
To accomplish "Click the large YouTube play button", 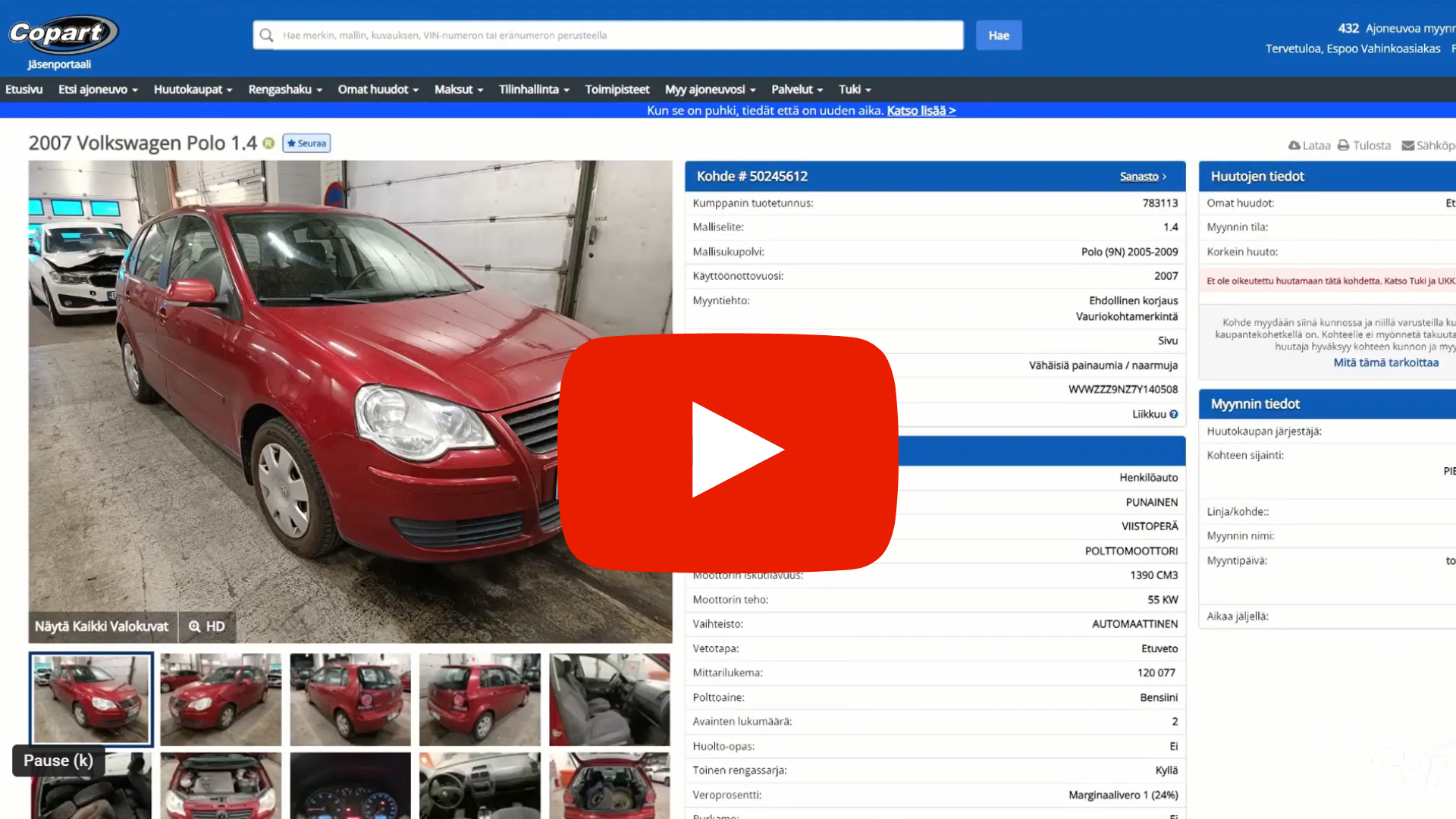I will (728, 452).
